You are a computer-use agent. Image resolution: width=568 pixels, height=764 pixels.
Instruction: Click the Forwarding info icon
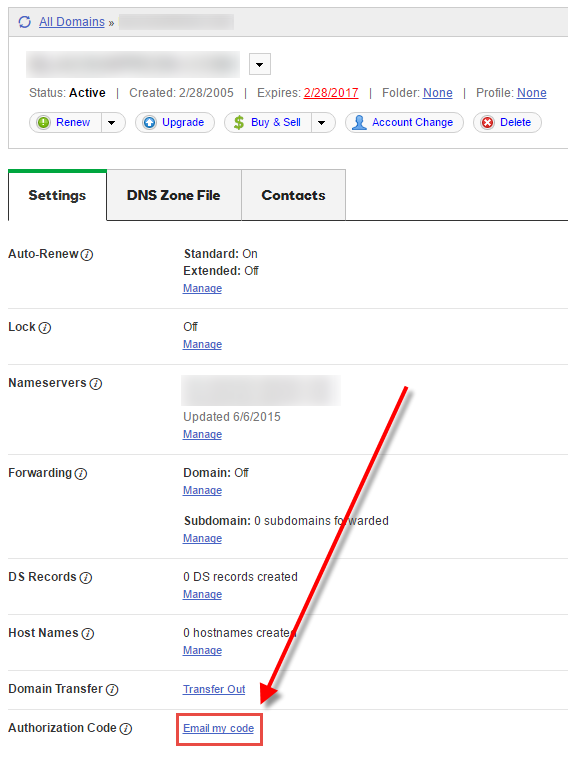(x=81, y=474)
